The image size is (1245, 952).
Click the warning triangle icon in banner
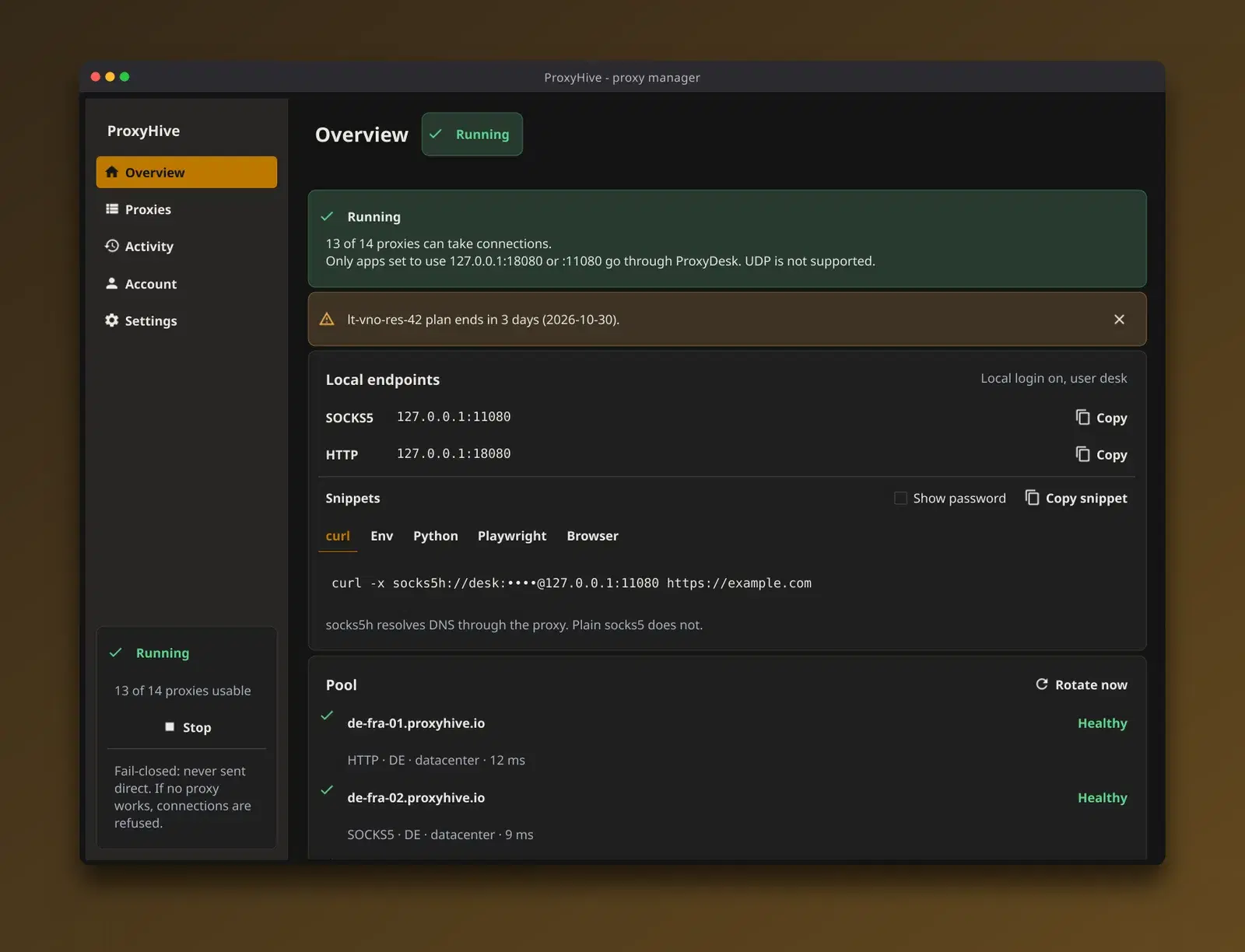click(x=327, y=319)
